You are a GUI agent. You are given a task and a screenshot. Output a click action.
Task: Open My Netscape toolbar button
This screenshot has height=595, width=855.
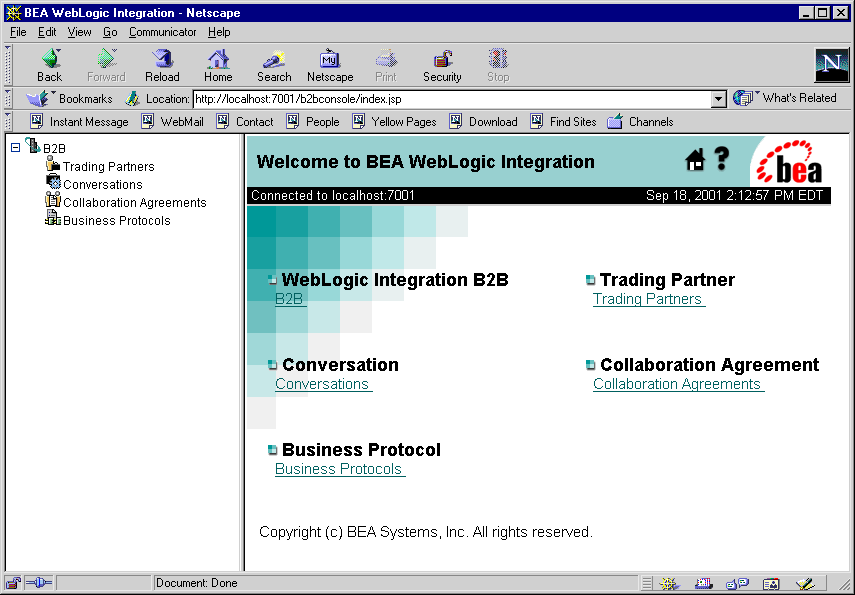330,65
